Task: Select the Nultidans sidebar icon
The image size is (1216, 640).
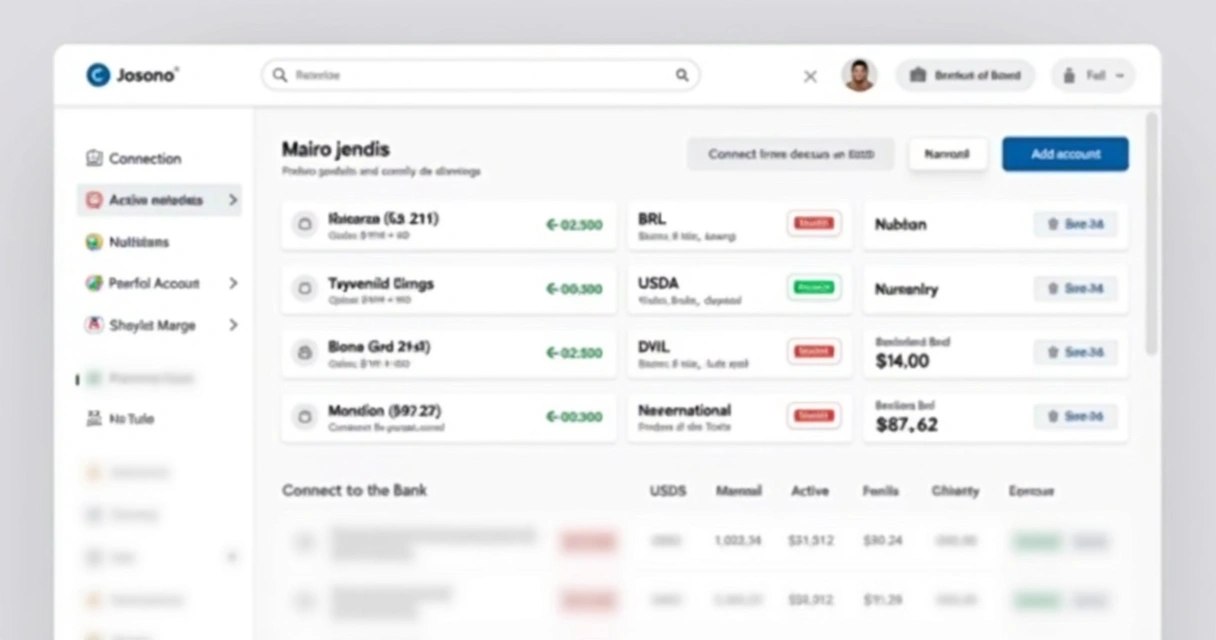Action: pyautogui.click(x=94, y=242)
